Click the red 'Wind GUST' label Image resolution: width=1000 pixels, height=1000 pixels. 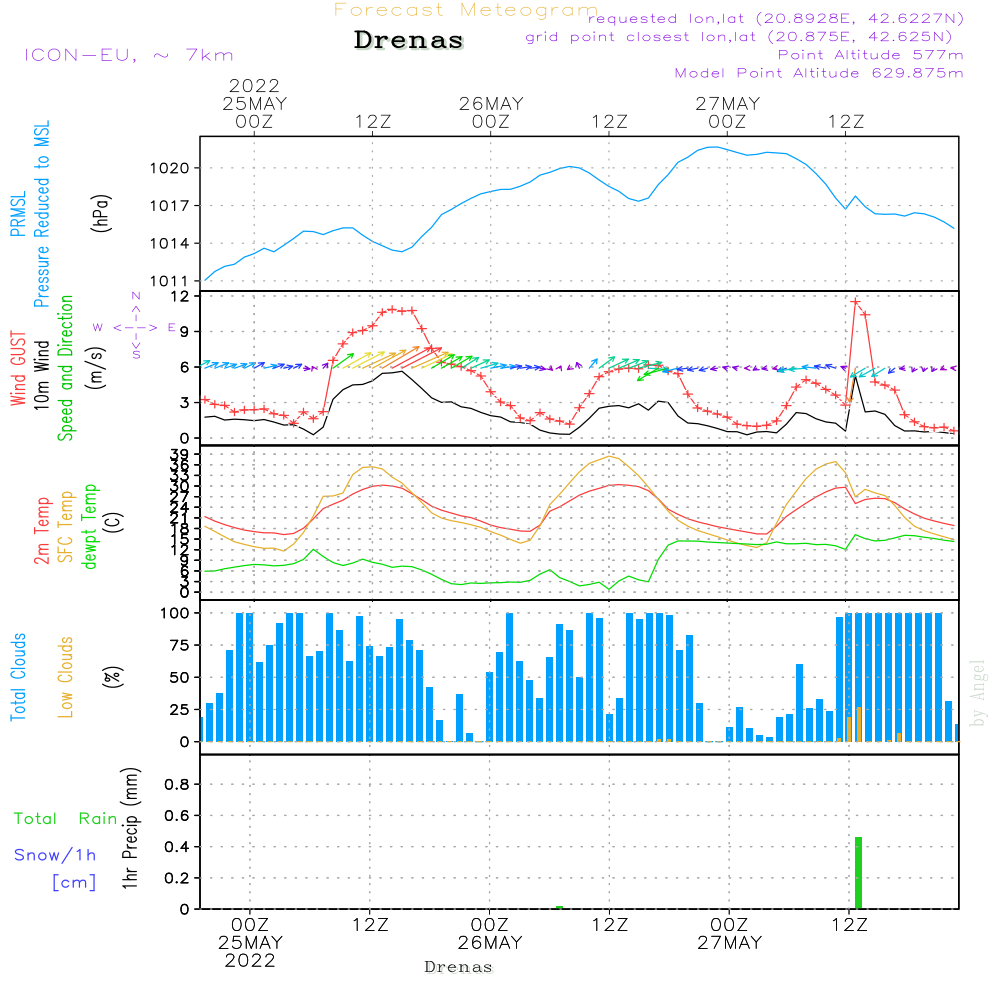(x=18, y=369)
